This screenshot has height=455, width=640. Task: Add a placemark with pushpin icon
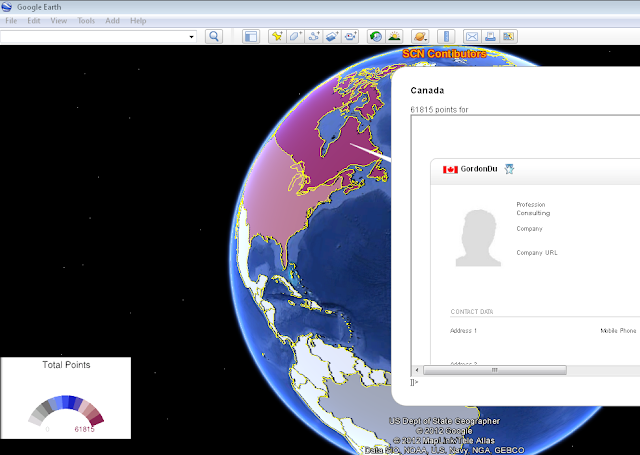tap(277, 37)
